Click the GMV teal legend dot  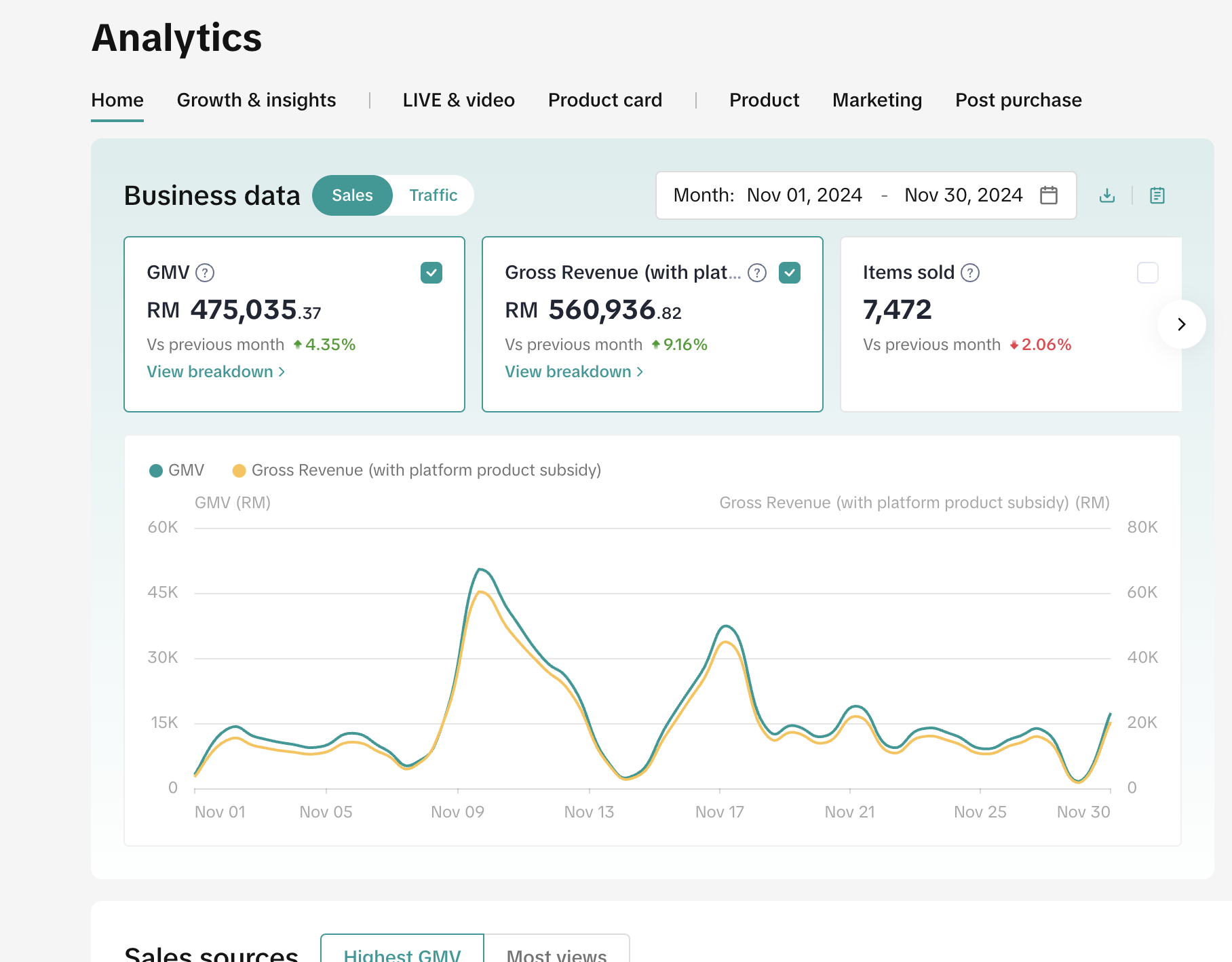click(x=156, y=471)
